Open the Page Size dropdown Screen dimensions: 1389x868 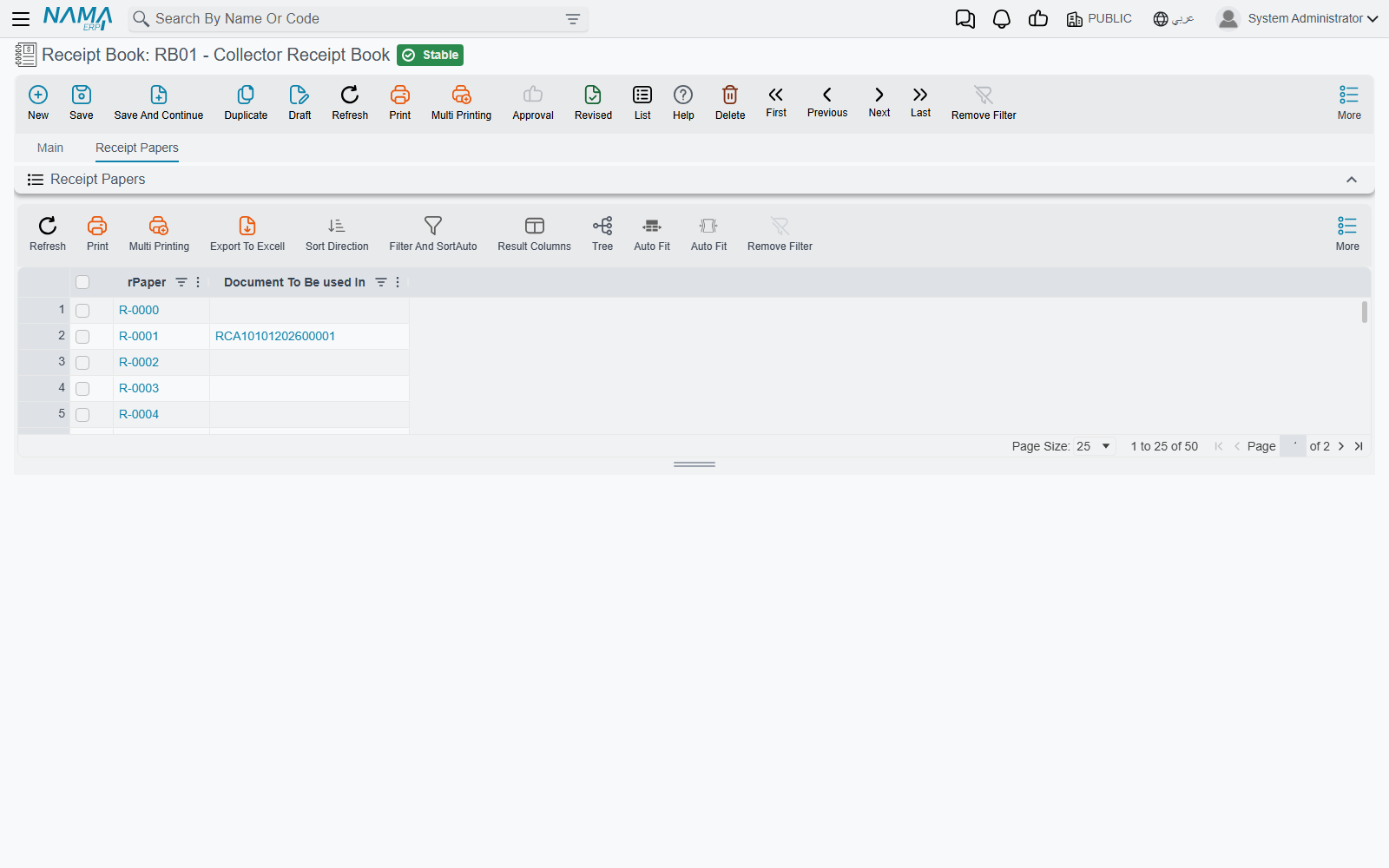pyautogui.click(x=1094, y=446)
